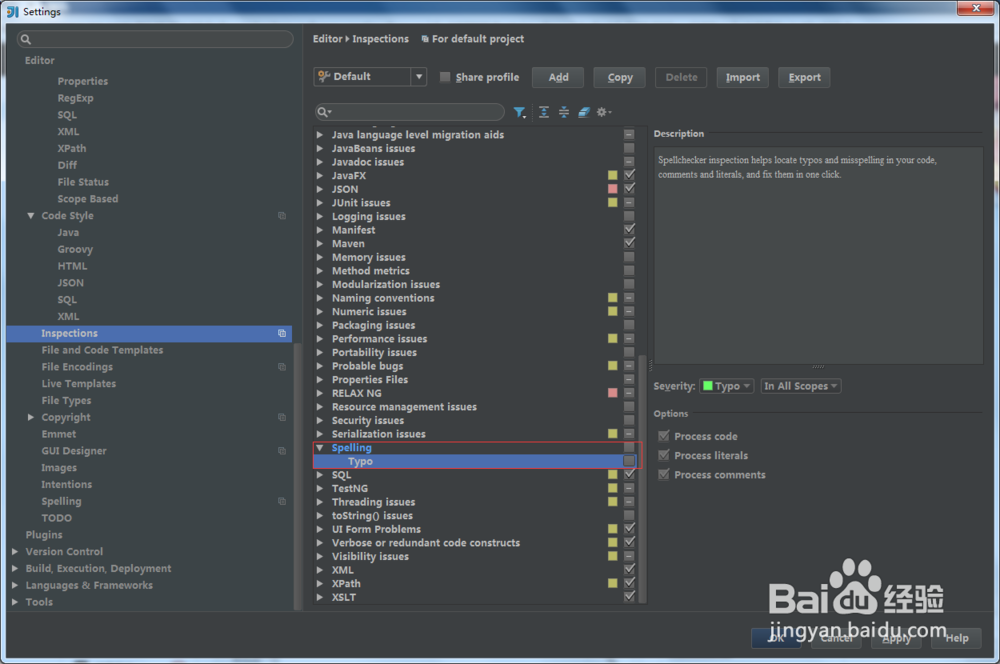This screenshot has height=664, width=1000.
Task: Click the Export profile button
Action: tap(804, 77)
